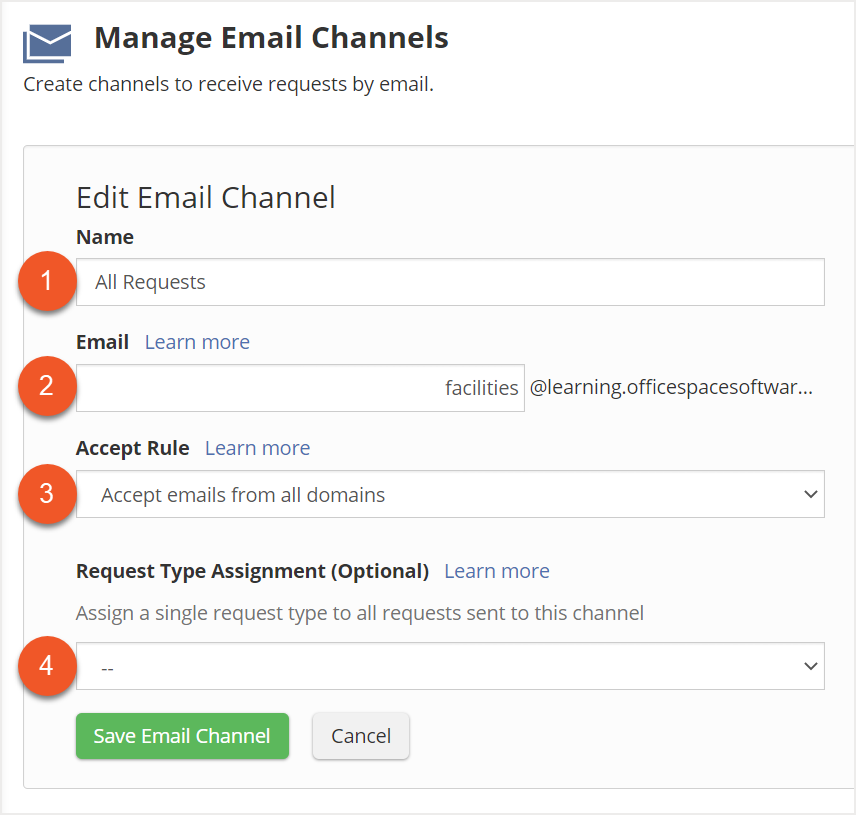Image resolution: width=856 pixels, height=815 pixels.
Task: Click orange badge 4 by the request type selector
Action: click(46, 666)
